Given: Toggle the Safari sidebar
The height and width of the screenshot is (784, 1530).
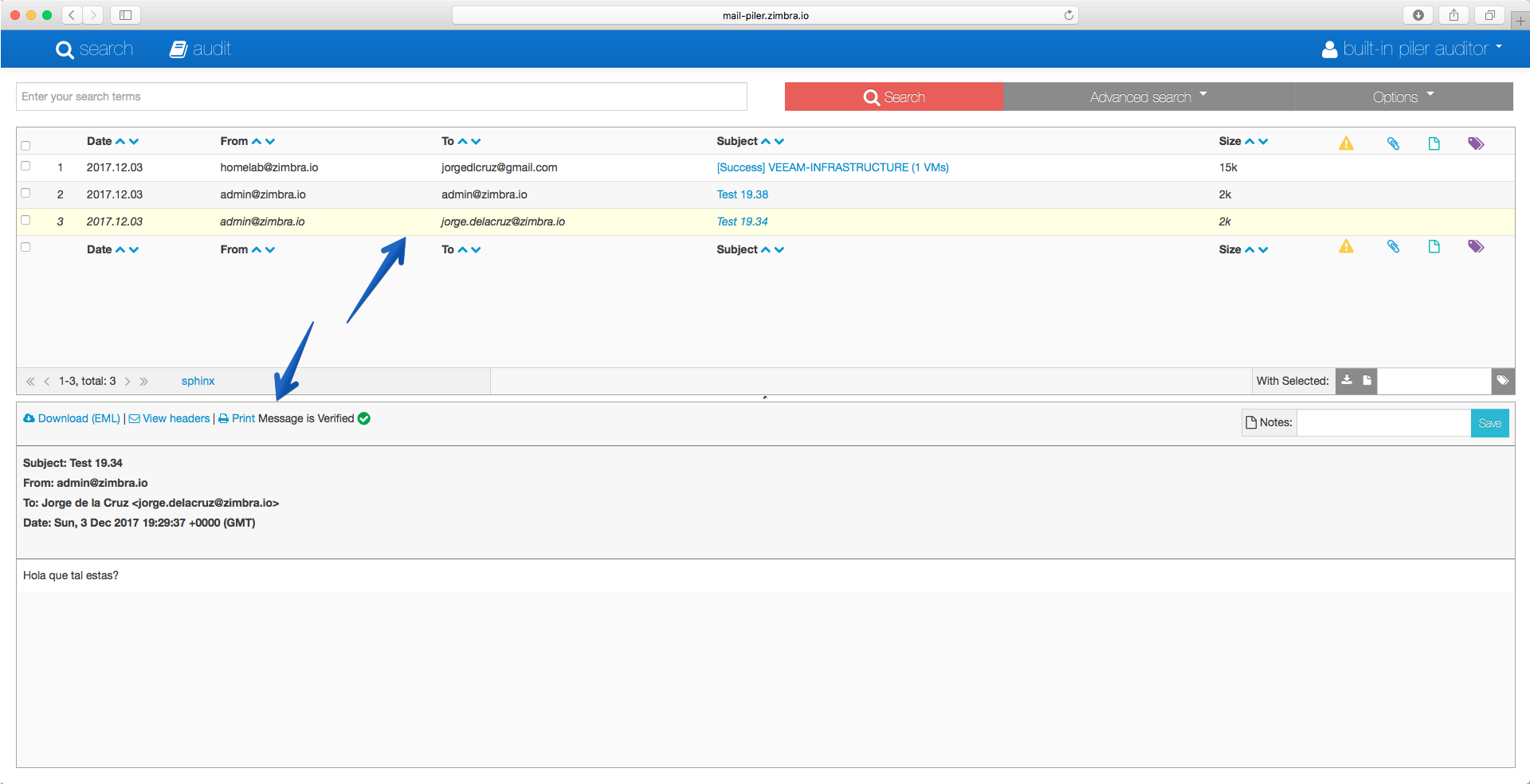Looking at the screenshot, I should coord(125,15).
